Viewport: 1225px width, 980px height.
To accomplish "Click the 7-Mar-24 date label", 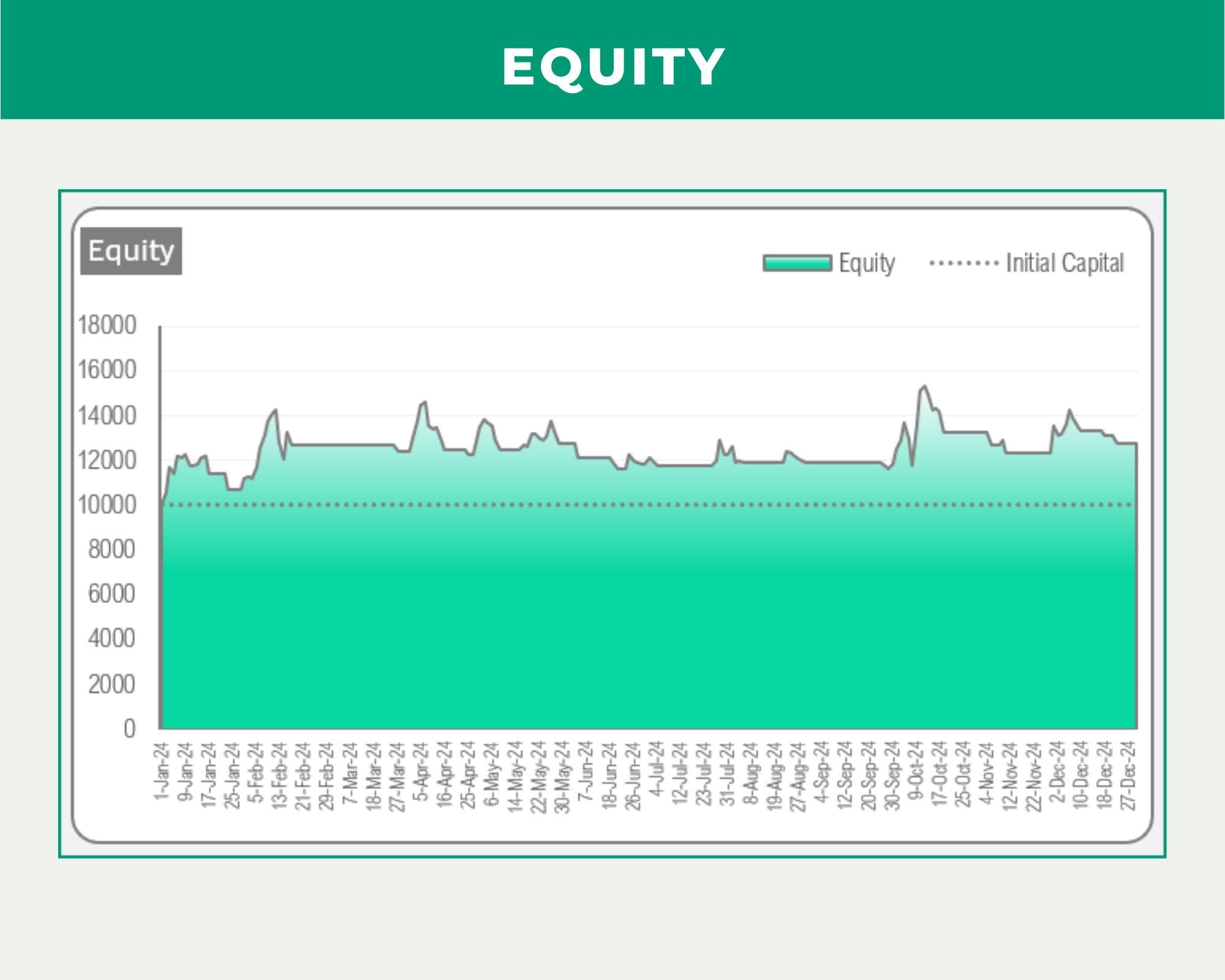I will [x=350, y=771].
